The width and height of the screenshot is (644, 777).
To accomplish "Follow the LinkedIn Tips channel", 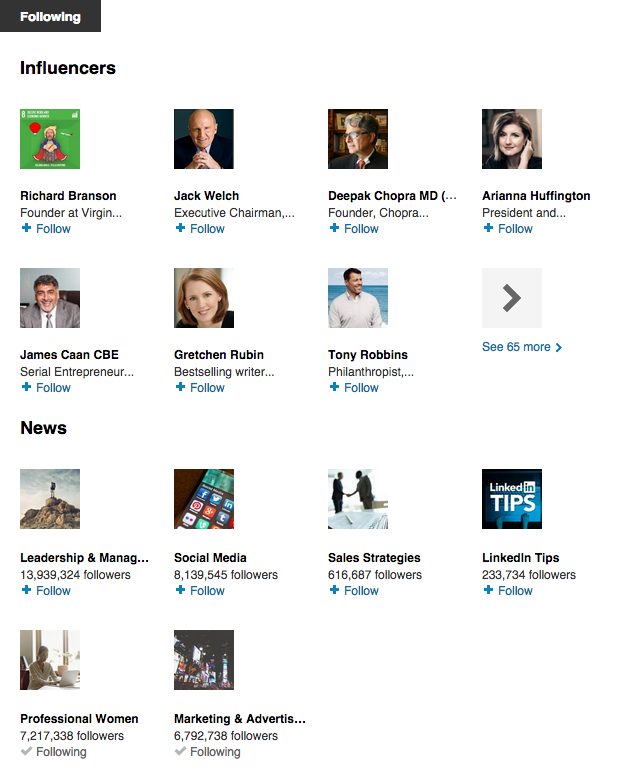I will (x=508, y=591).
